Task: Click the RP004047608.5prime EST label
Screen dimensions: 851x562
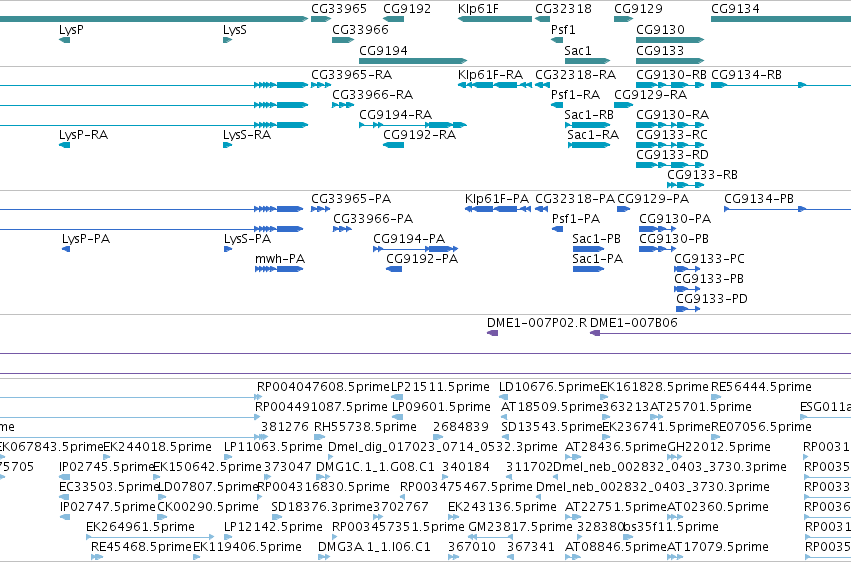Action: click(323, 387)
